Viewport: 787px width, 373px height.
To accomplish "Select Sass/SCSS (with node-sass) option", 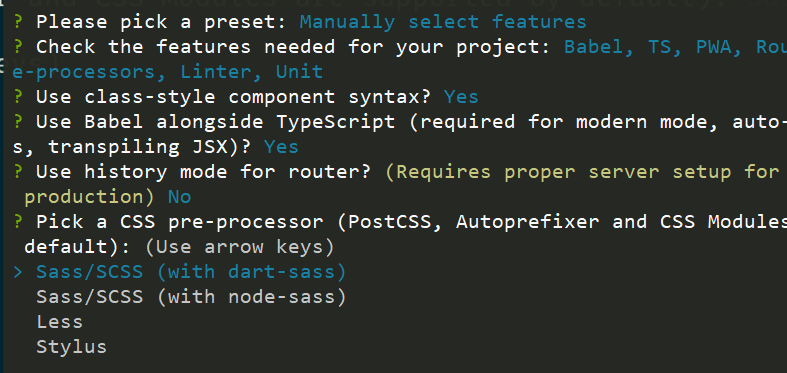I will pos(191,297).
